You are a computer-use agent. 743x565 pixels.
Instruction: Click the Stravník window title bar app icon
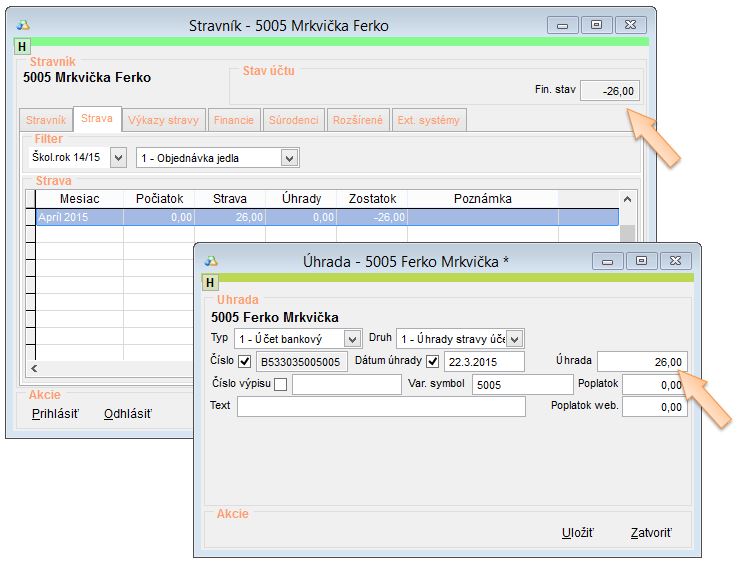coord(24,25)
